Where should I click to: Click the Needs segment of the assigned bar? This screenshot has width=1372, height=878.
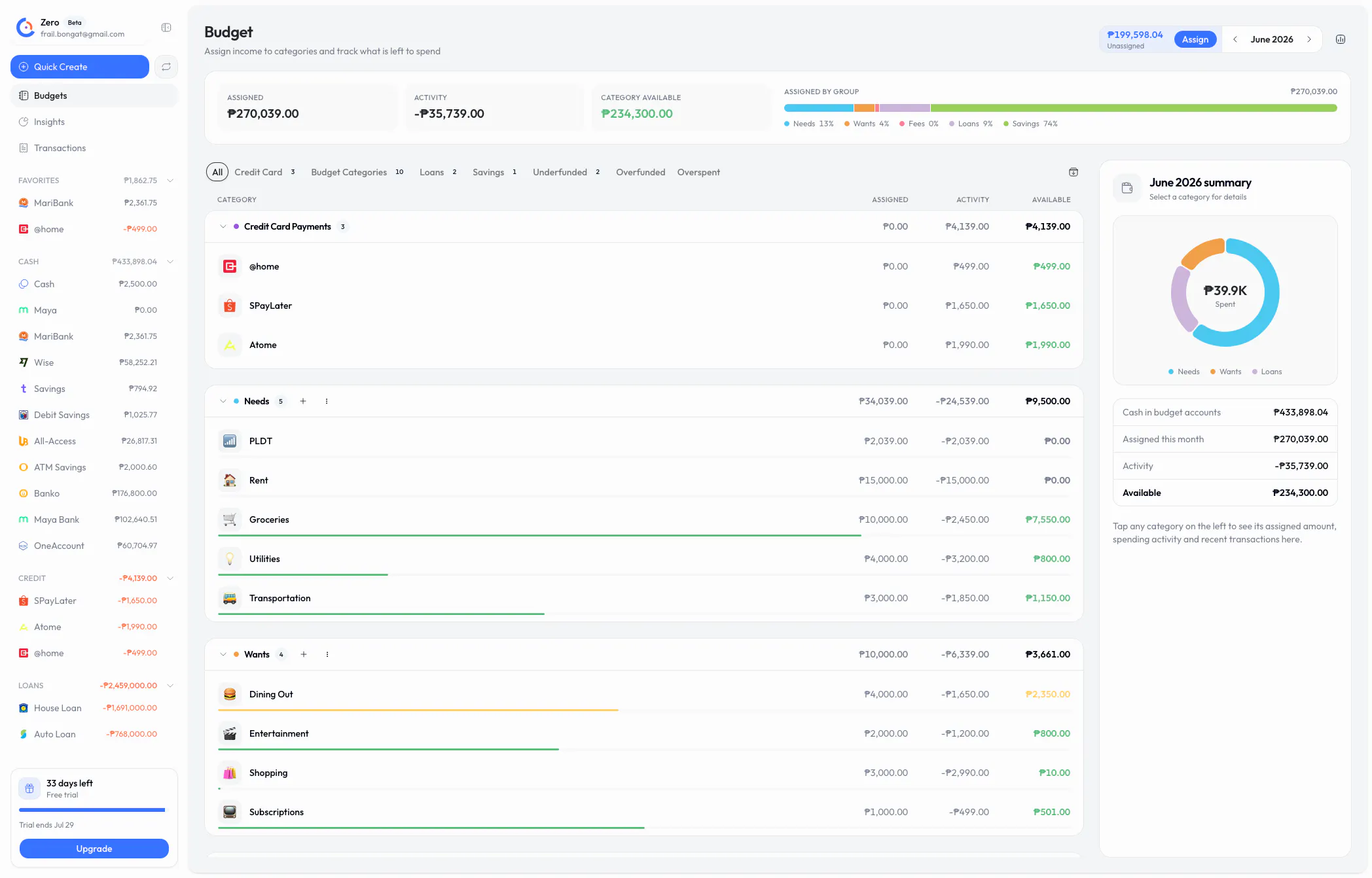click(819, 108)
